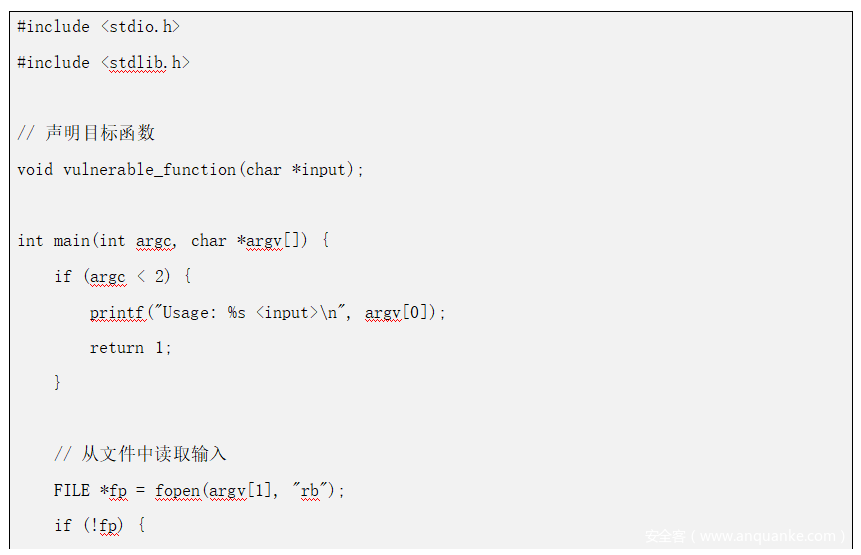Click argc in the main signature
Screen dimensions: 861x555
155,241
